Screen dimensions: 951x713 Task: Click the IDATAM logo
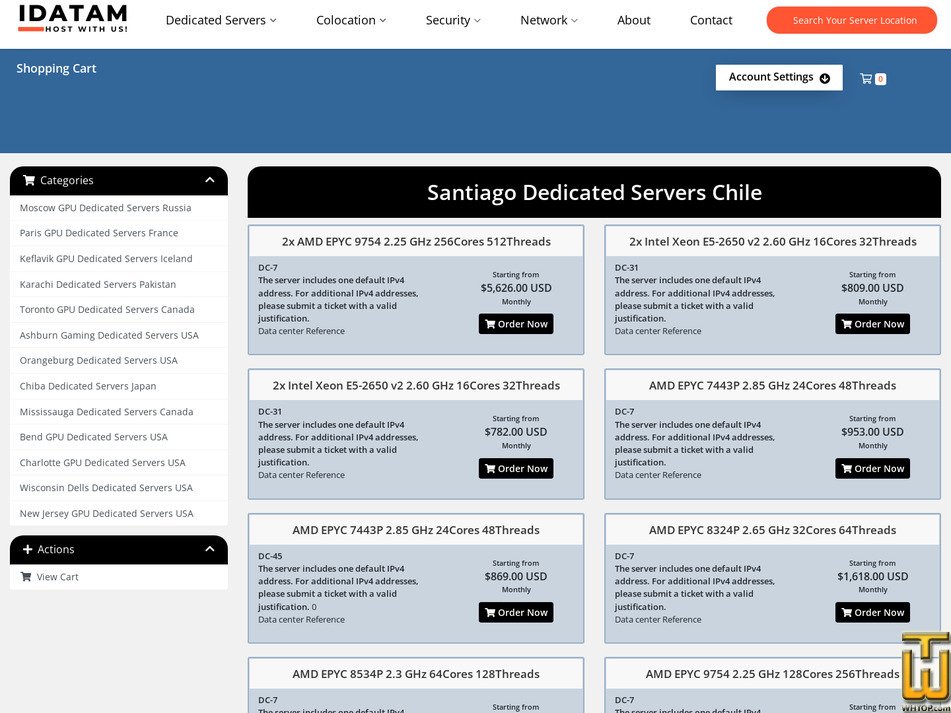pos(73,18)
